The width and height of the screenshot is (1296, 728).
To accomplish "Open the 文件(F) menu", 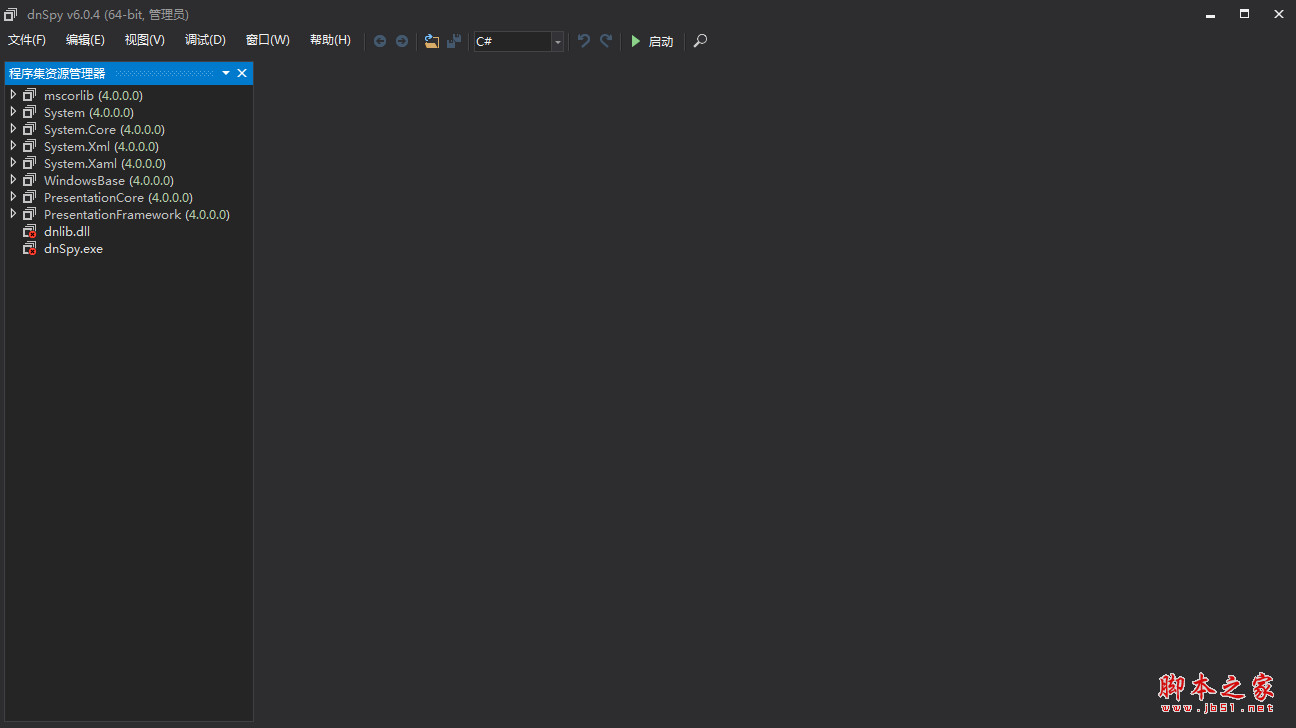I will (27, 40).
